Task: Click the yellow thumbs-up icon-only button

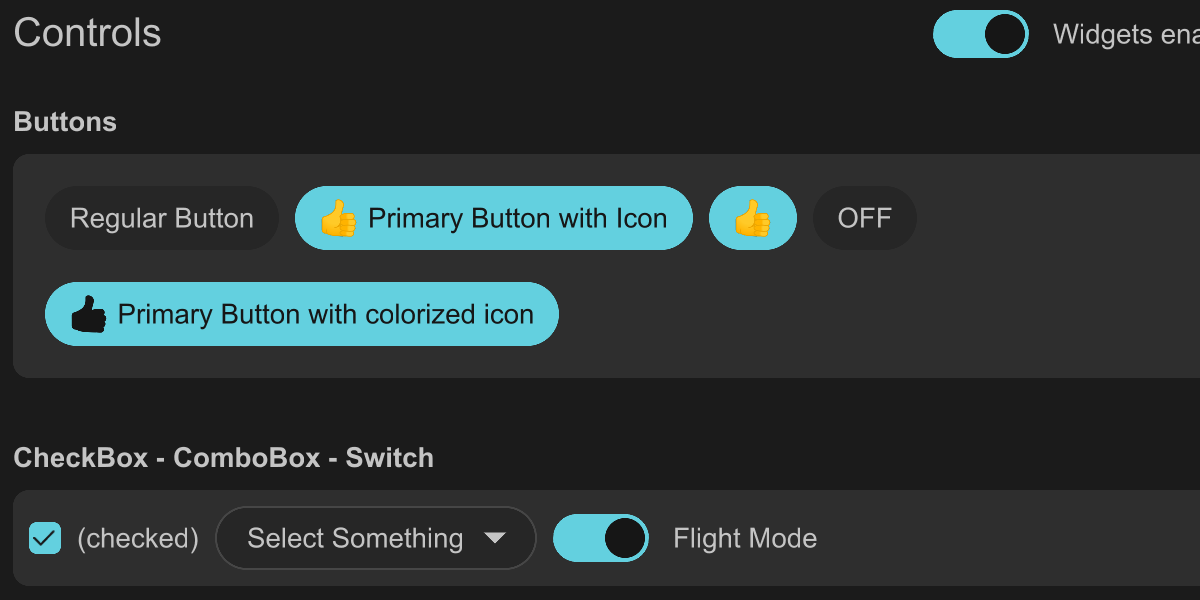Action: tap(752, 218)
